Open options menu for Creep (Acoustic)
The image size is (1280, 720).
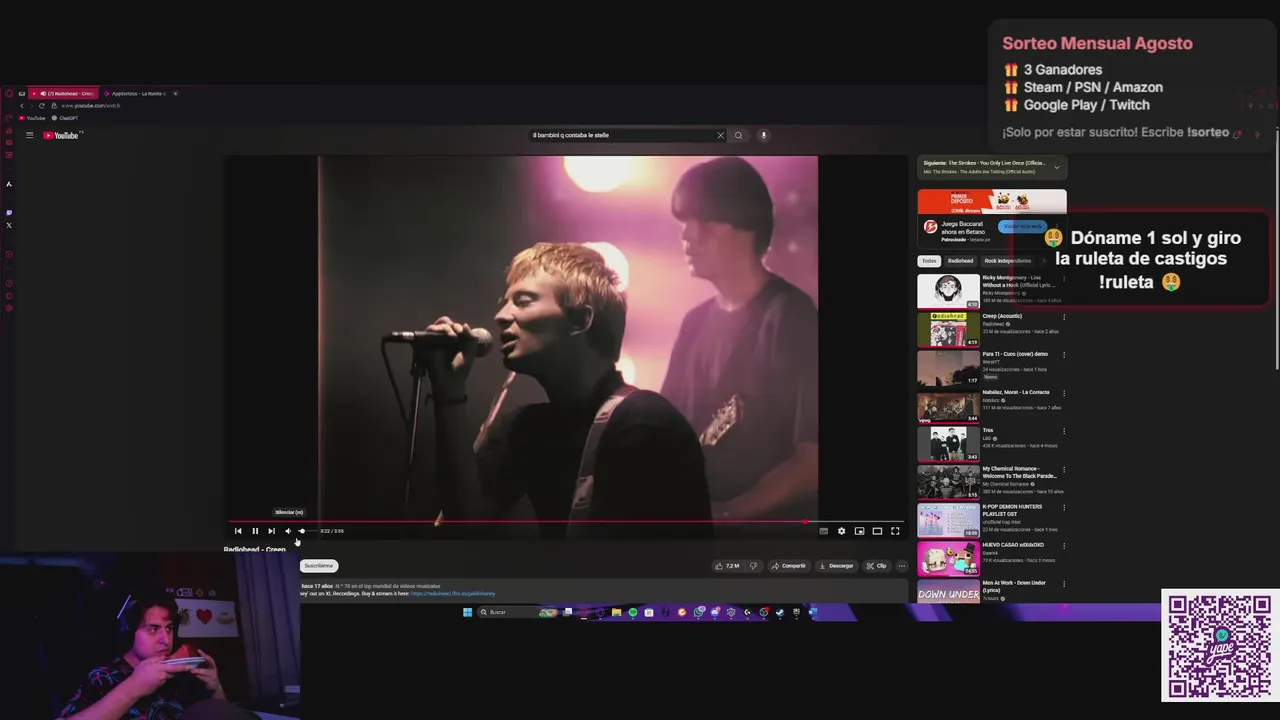click(1064, 317)
